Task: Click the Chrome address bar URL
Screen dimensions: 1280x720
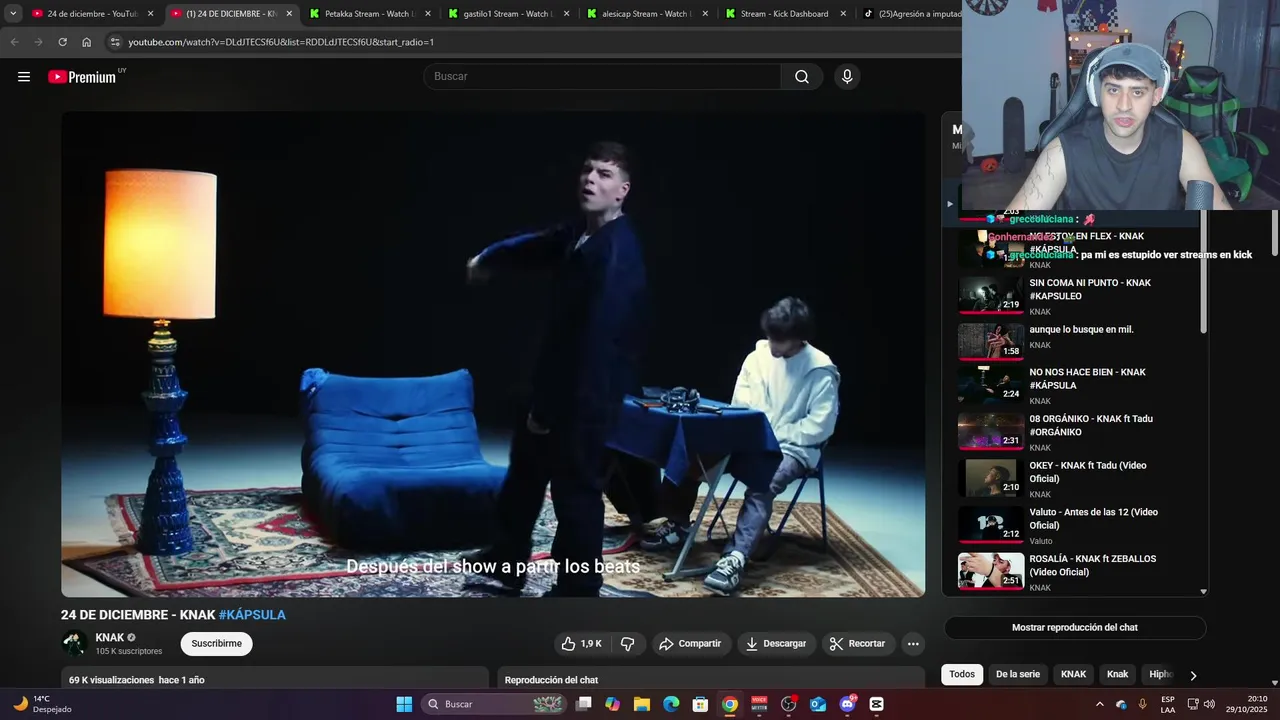Action: tap(281, 42)
